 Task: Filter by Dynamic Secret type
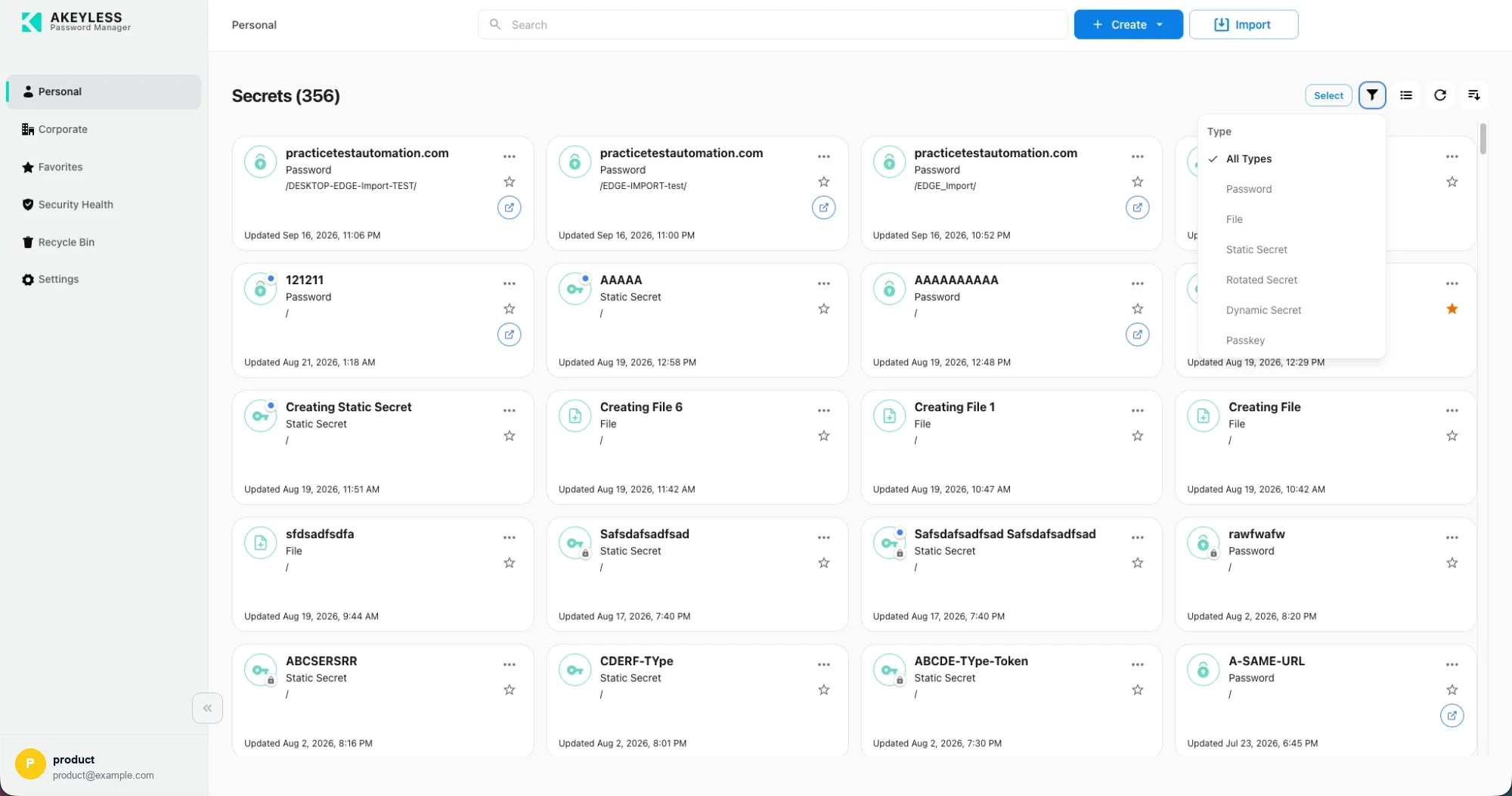click(x=1291, y=310)
